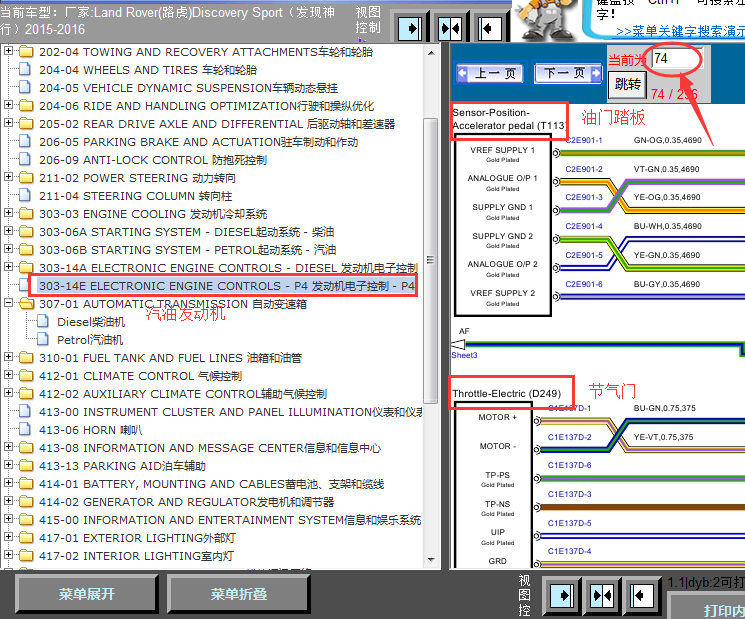745x619 pixels.
Task: Click the top view-control inward arrows icon
Action: 450,29
